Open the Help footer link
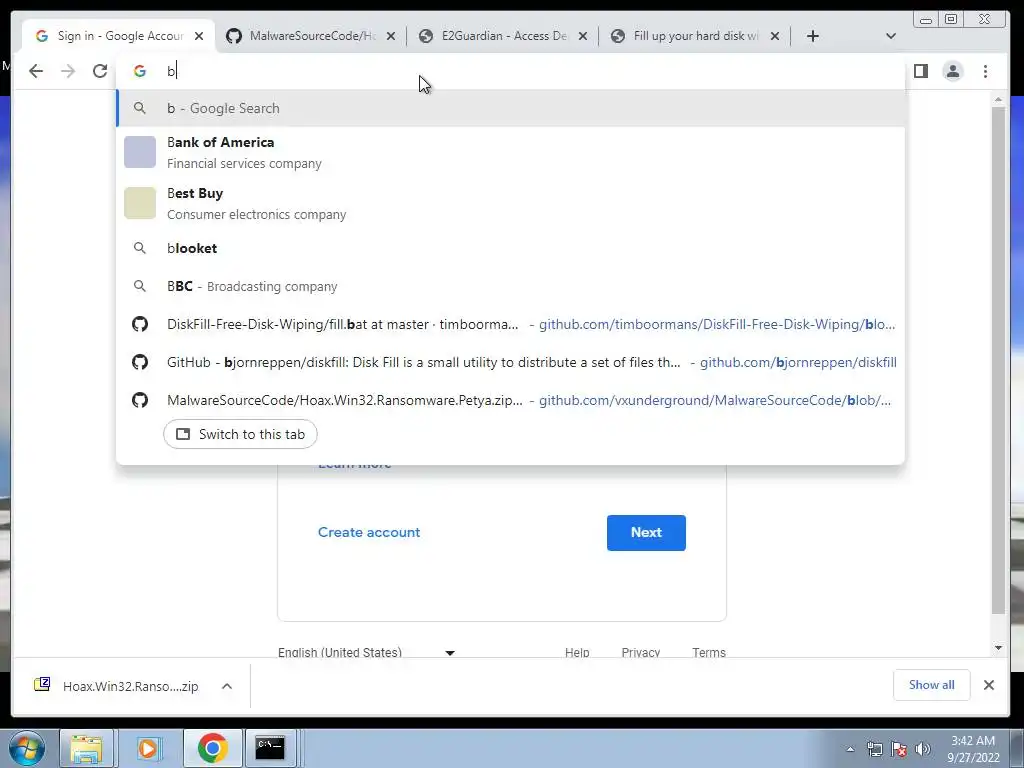The image size is (1024, 768). point(577,652)
